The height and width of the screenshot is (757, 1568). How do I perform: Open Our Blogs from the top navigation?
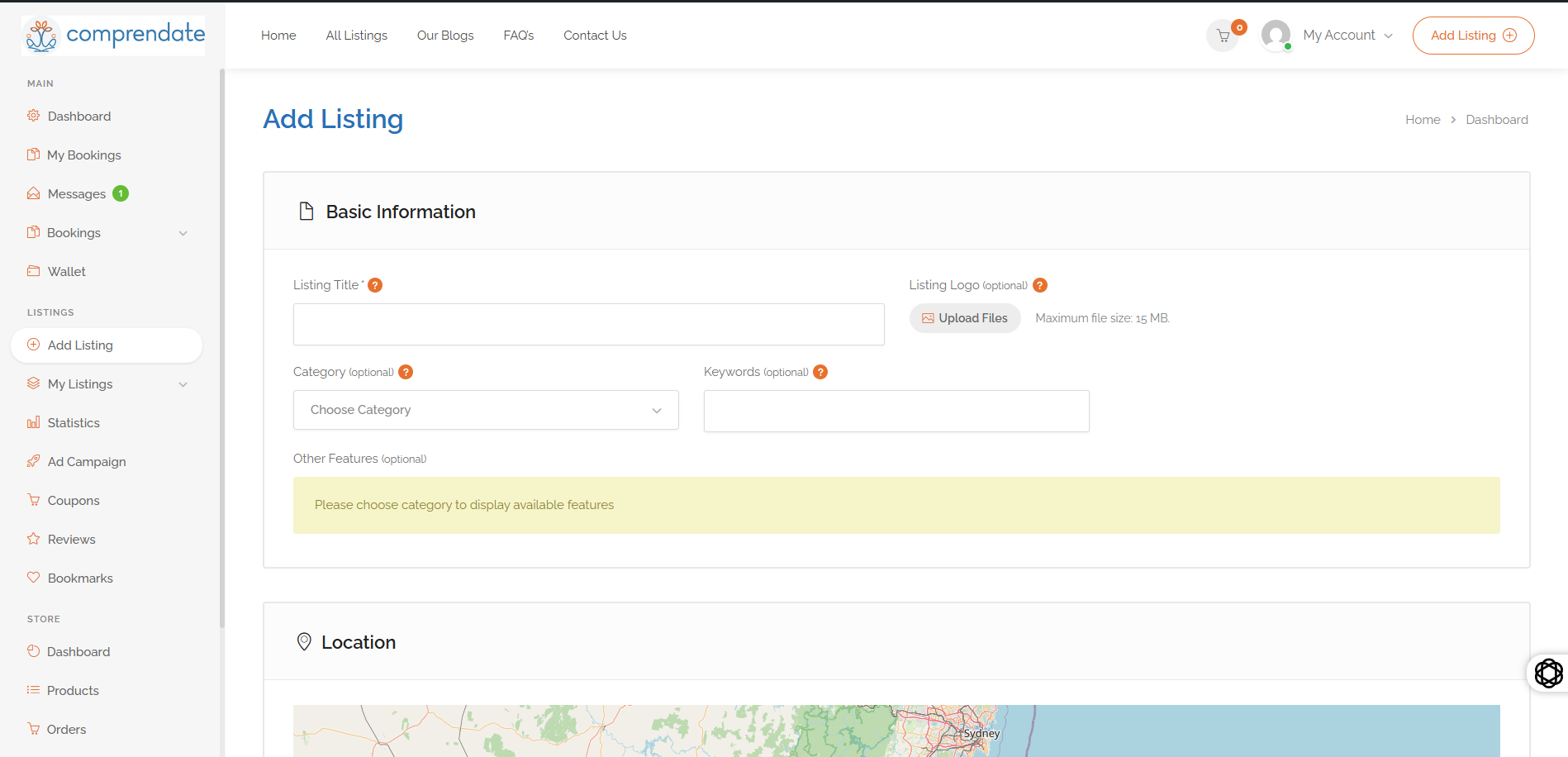[x=445, y=36]
